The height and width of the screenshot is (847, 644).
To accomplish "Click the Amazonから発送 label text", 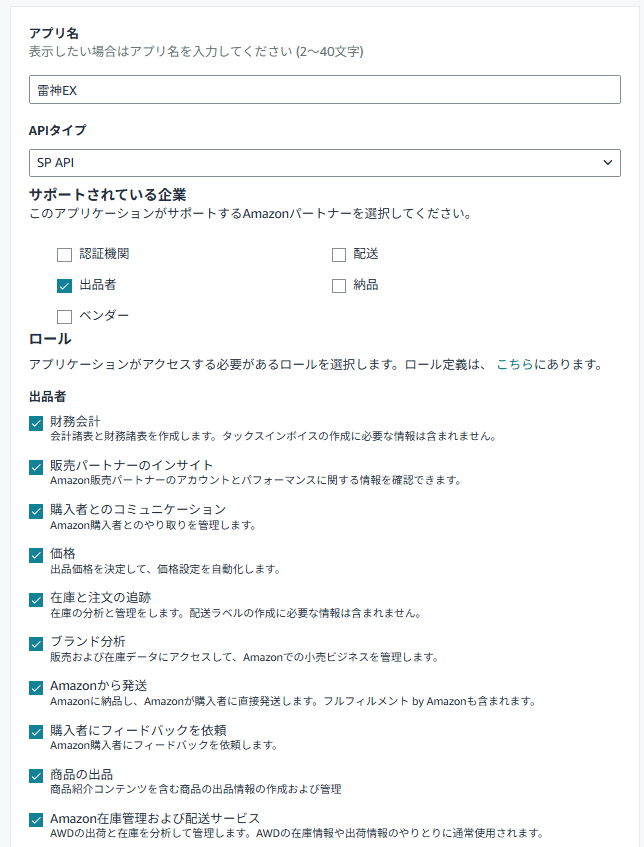I will (99, 686).
